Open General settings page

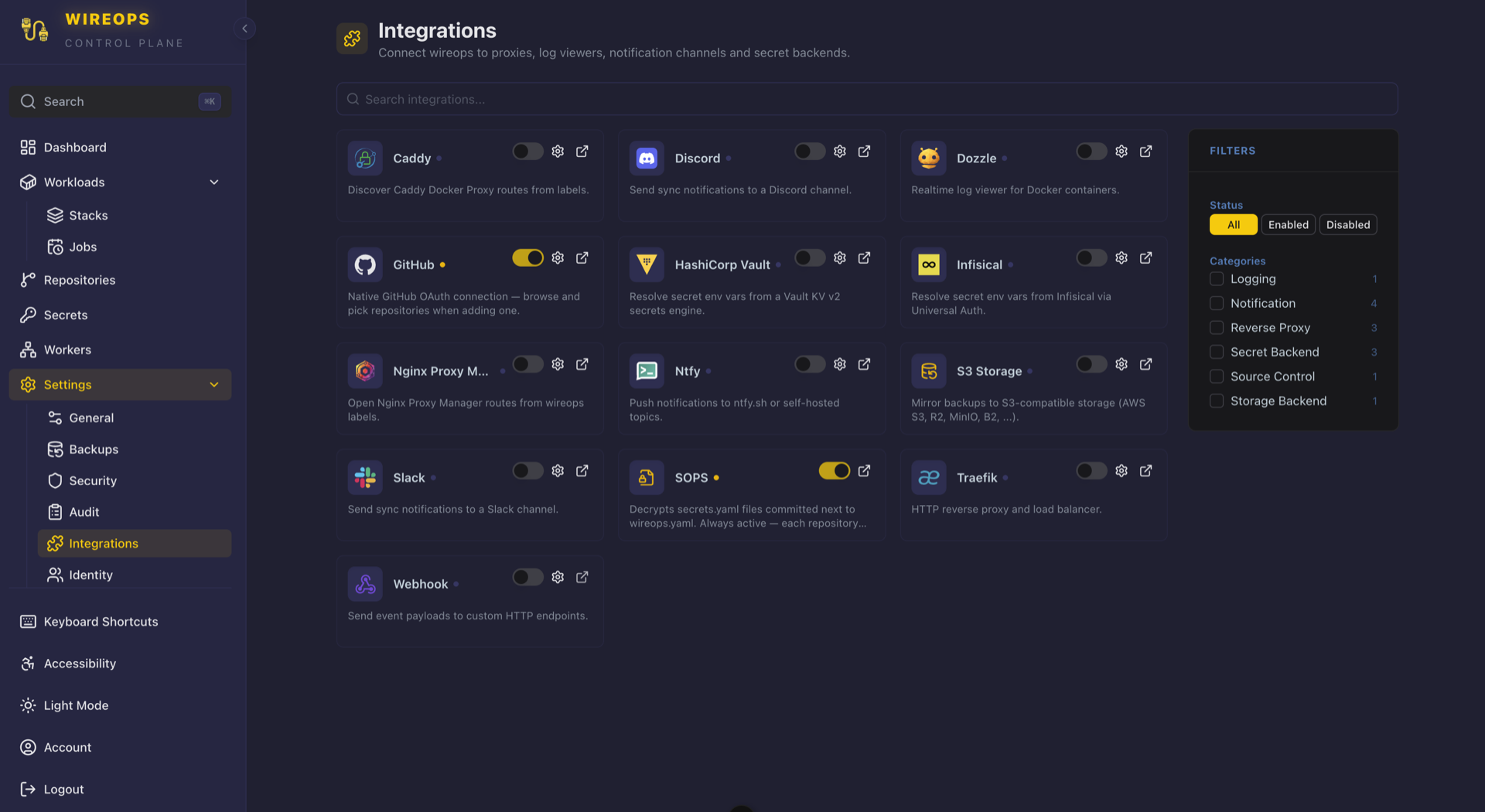coord(135,418)
